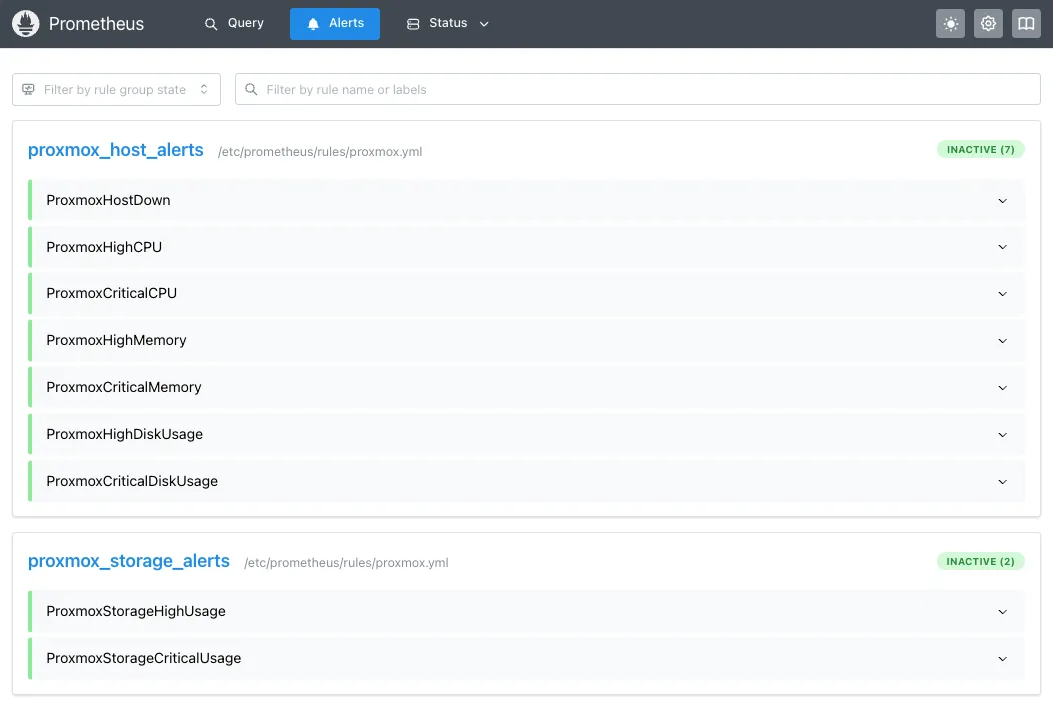
Task: Open the proxmox_storage_alerts group link
Action: pyautogui.click(x=129, y=562)
